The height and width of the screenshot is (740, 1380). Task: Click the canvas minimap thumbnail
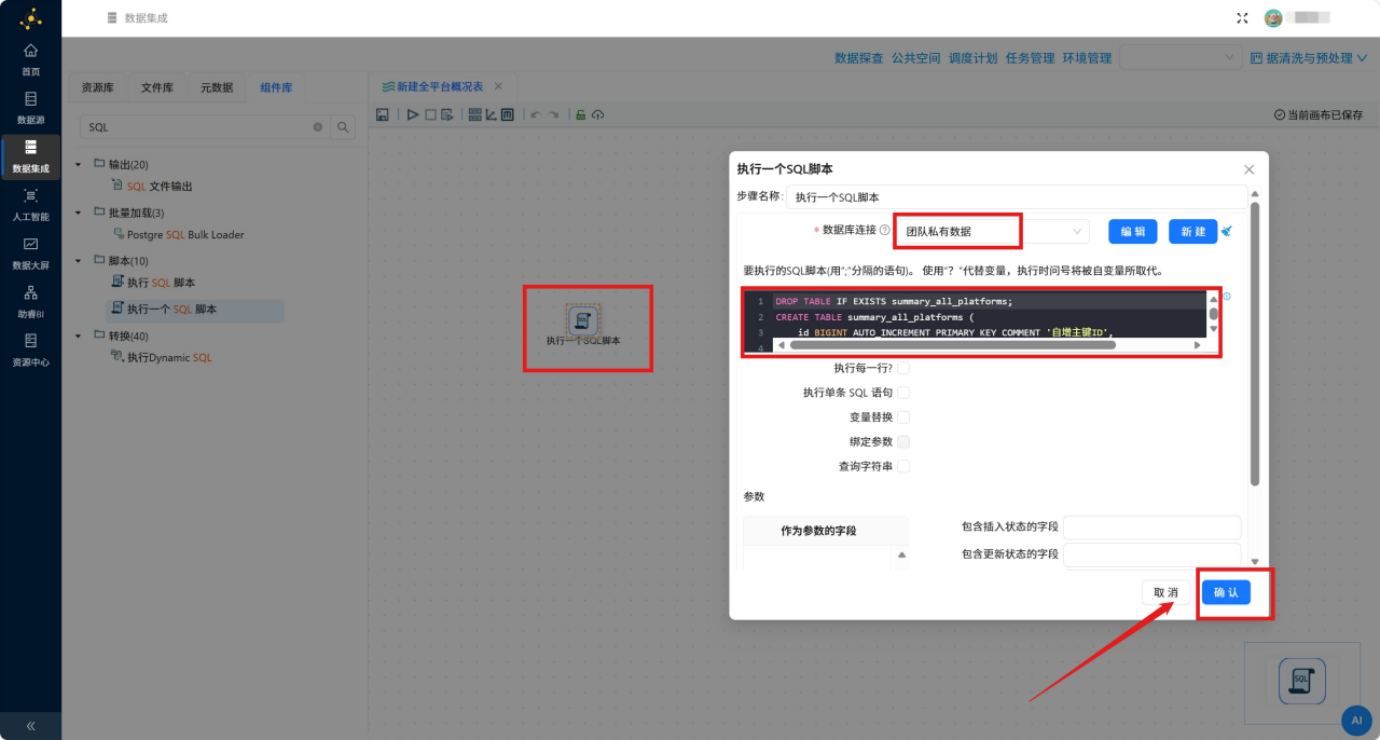1302,682
